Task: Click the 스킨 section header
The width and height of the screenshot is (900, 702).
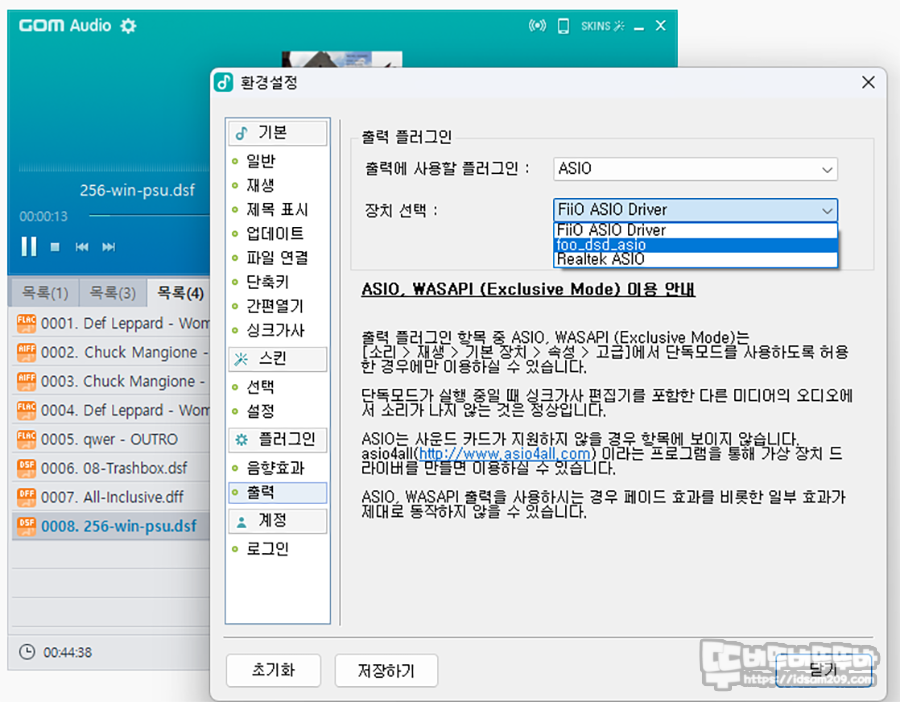Action: pos(278,359)
